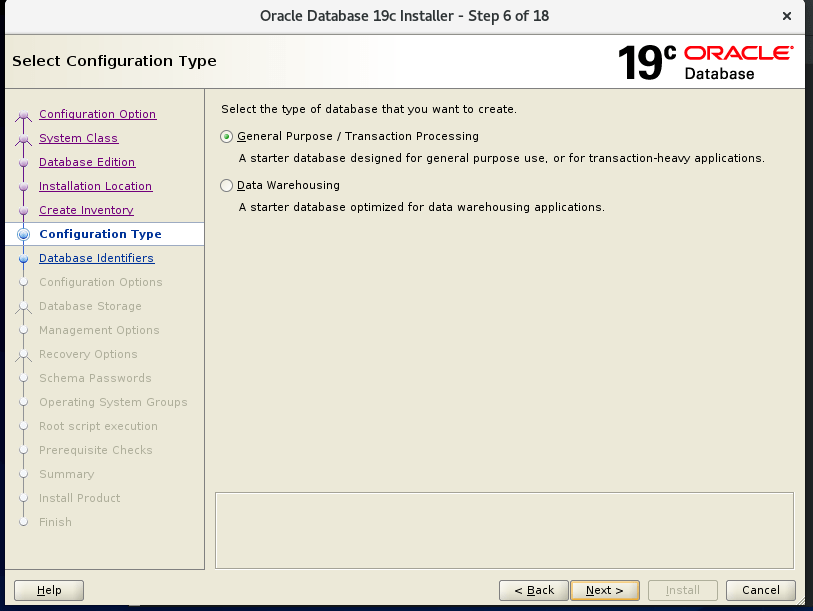Click the step bullet beside Installation Location

23,186
